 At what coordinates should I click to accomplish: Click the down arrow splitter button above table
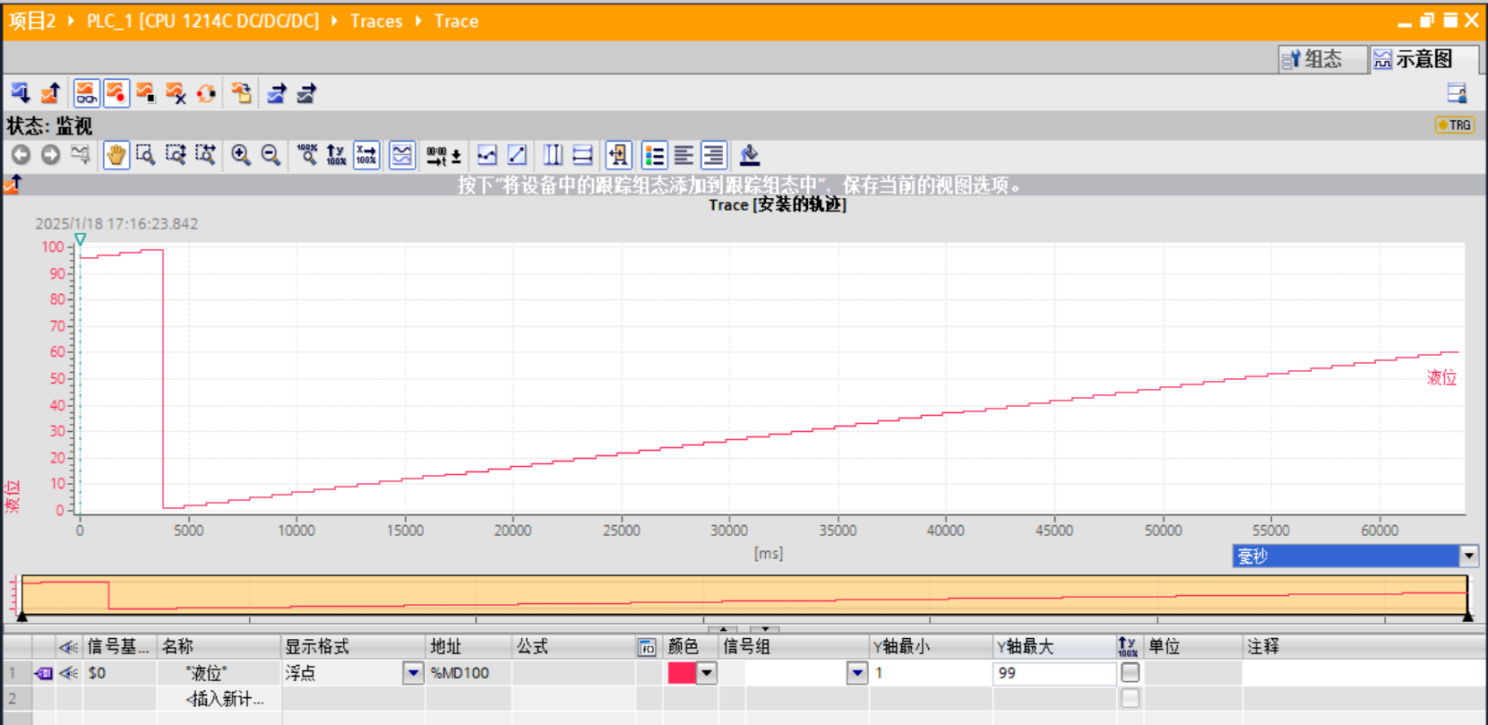point(764,631)
